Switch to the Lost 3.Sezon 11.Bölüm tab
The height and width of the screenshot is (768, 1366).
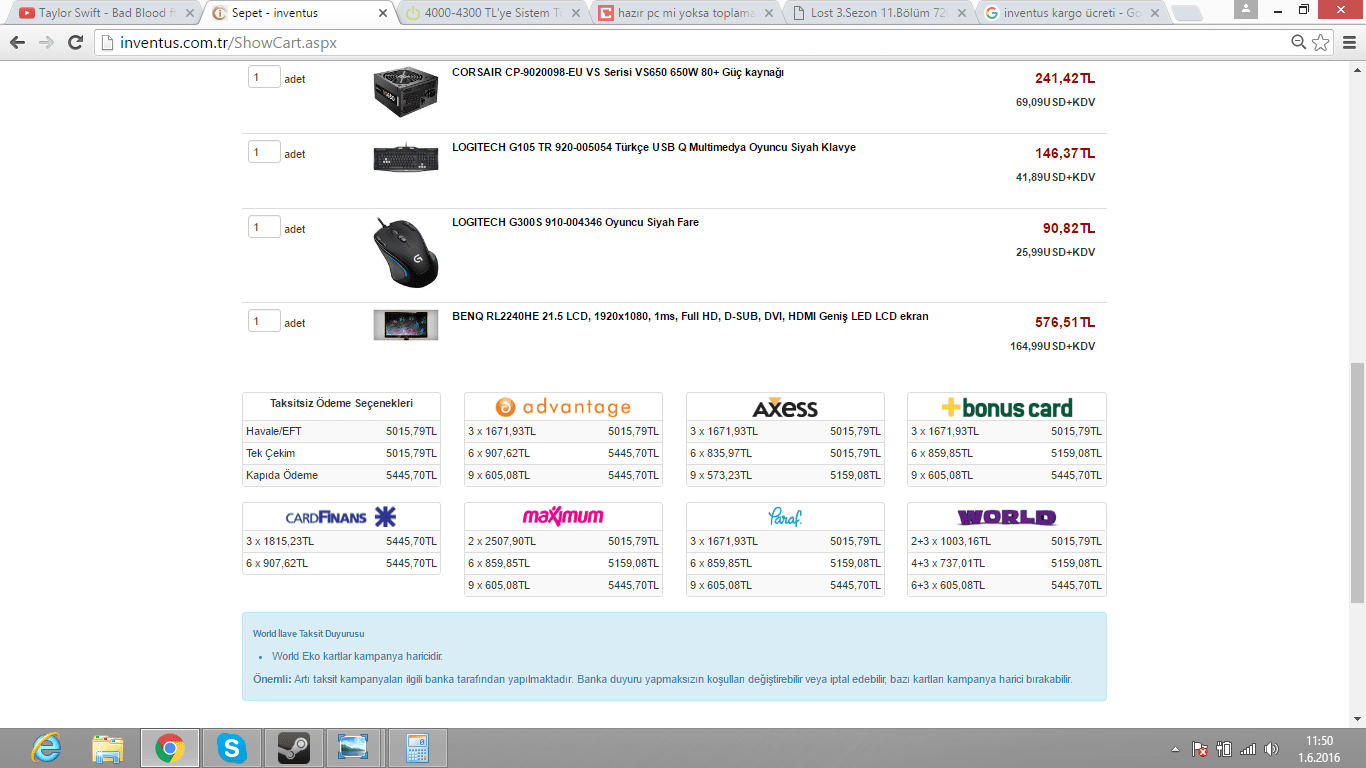[879, 13]
